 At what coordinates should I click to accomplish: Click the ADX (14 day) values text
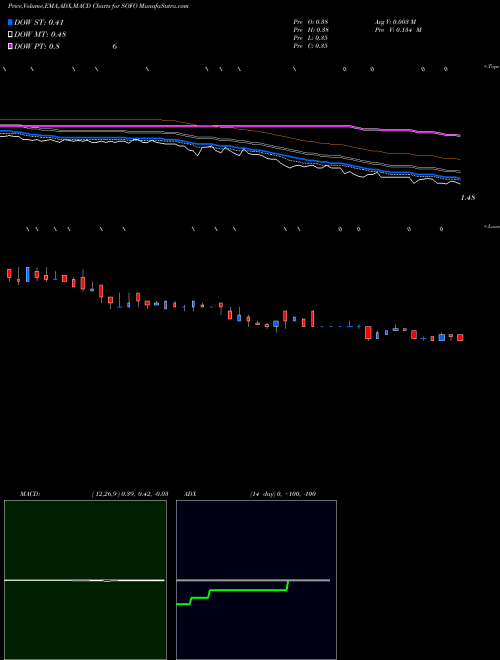pyautogui.click(x=283, y=494)
